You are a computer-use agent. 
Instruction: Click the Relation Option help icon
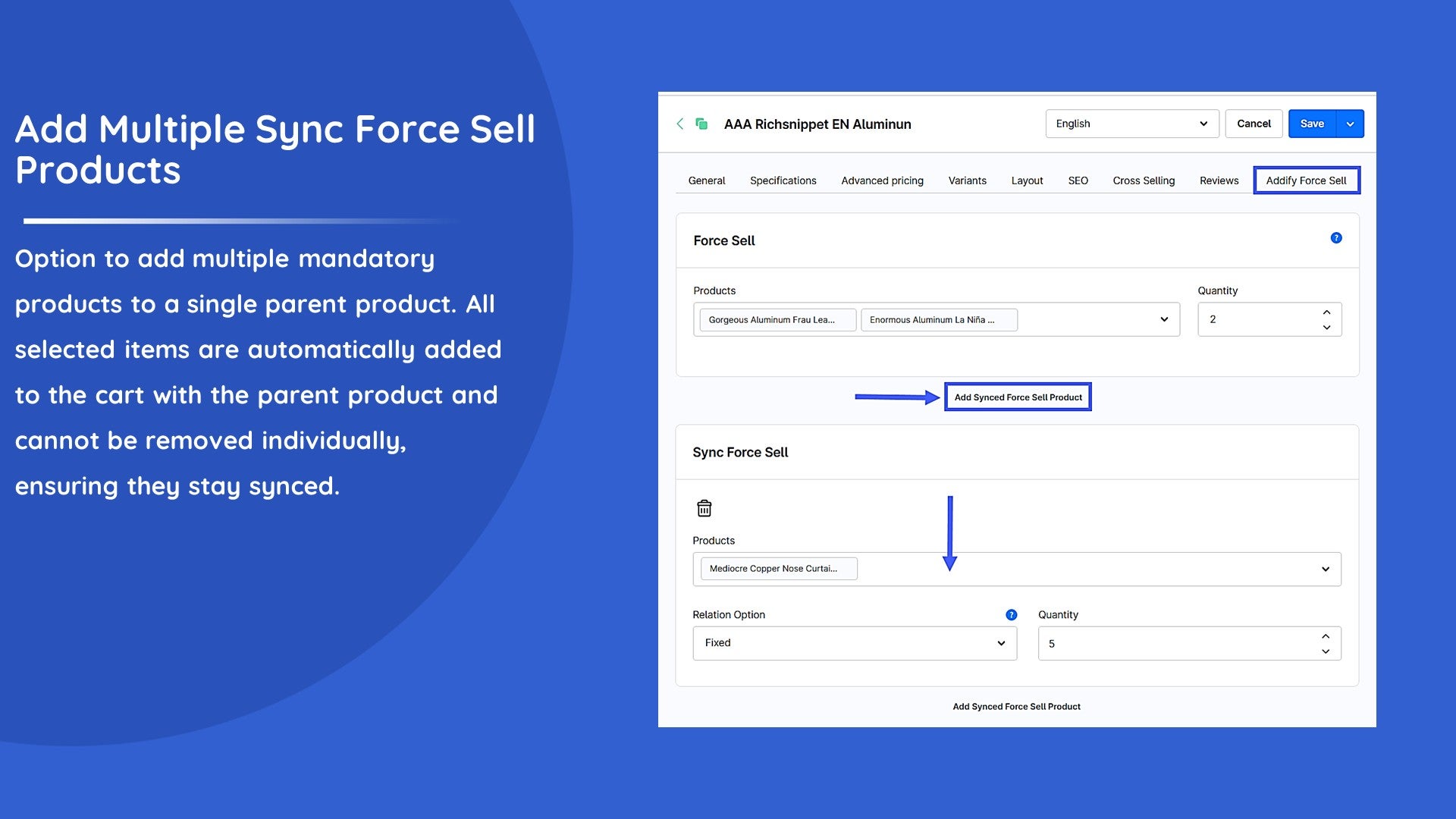(1011, 615)
